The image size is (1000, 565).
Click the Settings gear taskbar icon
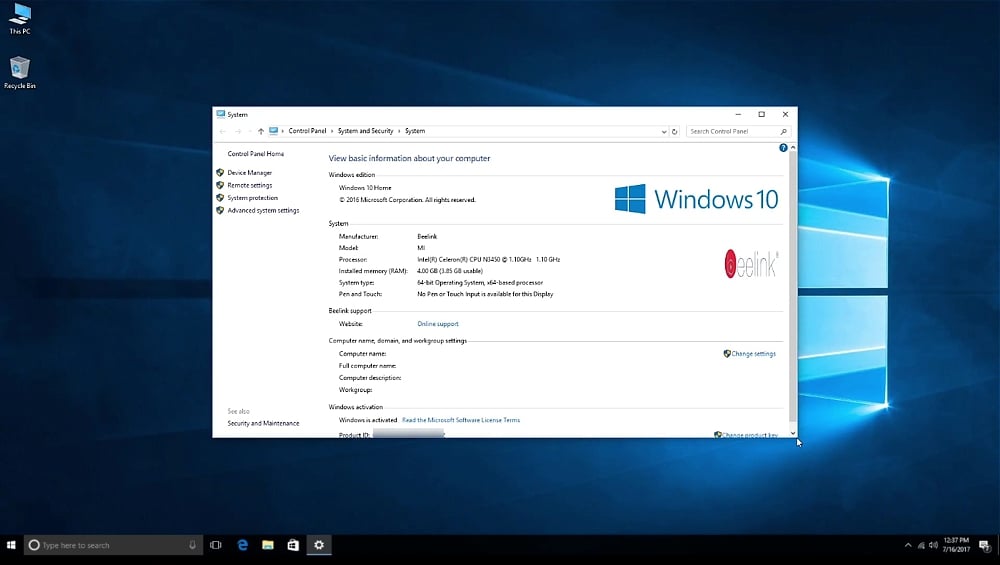click(319, 545)
